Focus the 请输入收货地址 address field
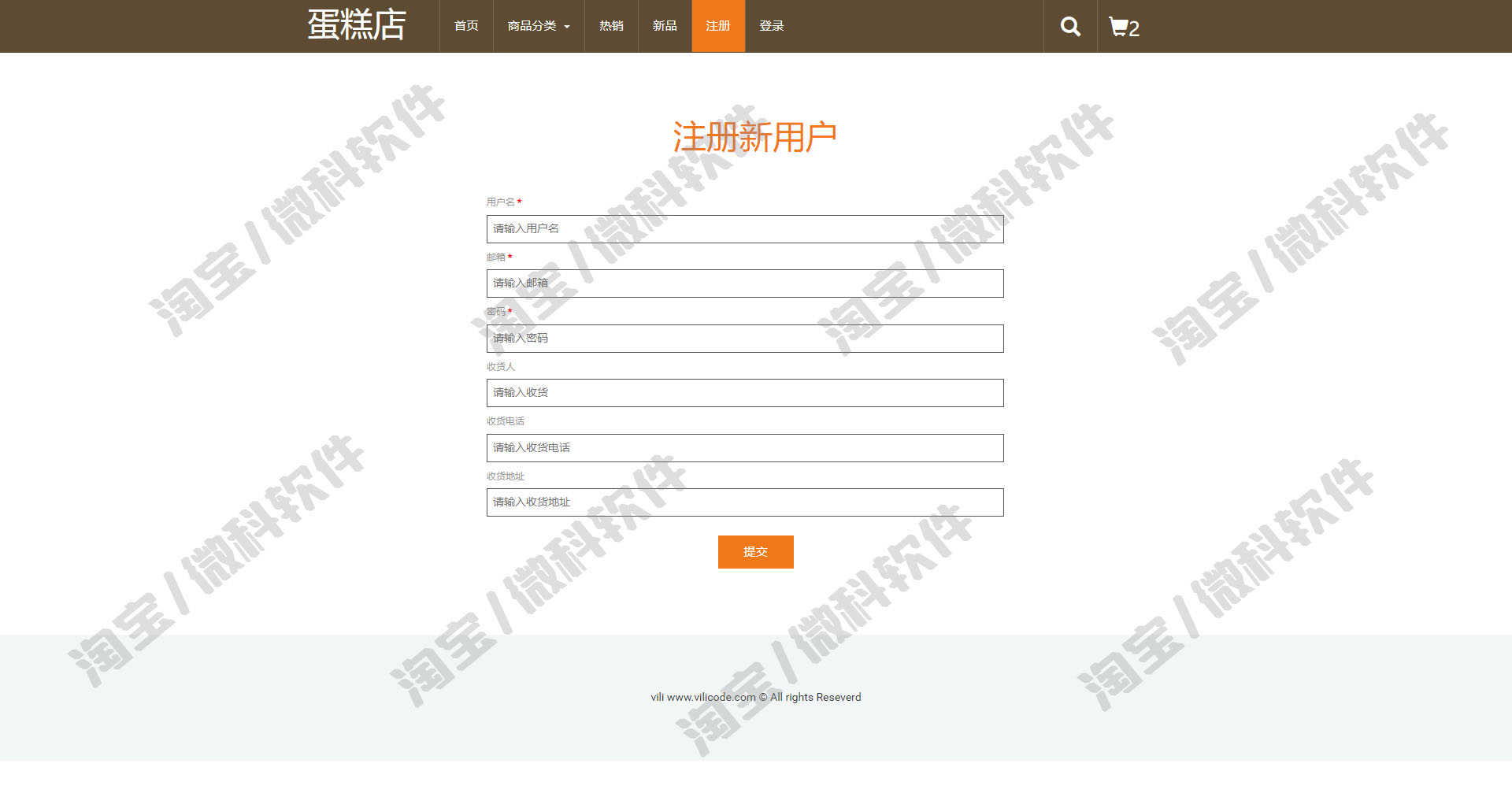The width and height of the screenshot is (1512, 793). [x=745, y=502]
